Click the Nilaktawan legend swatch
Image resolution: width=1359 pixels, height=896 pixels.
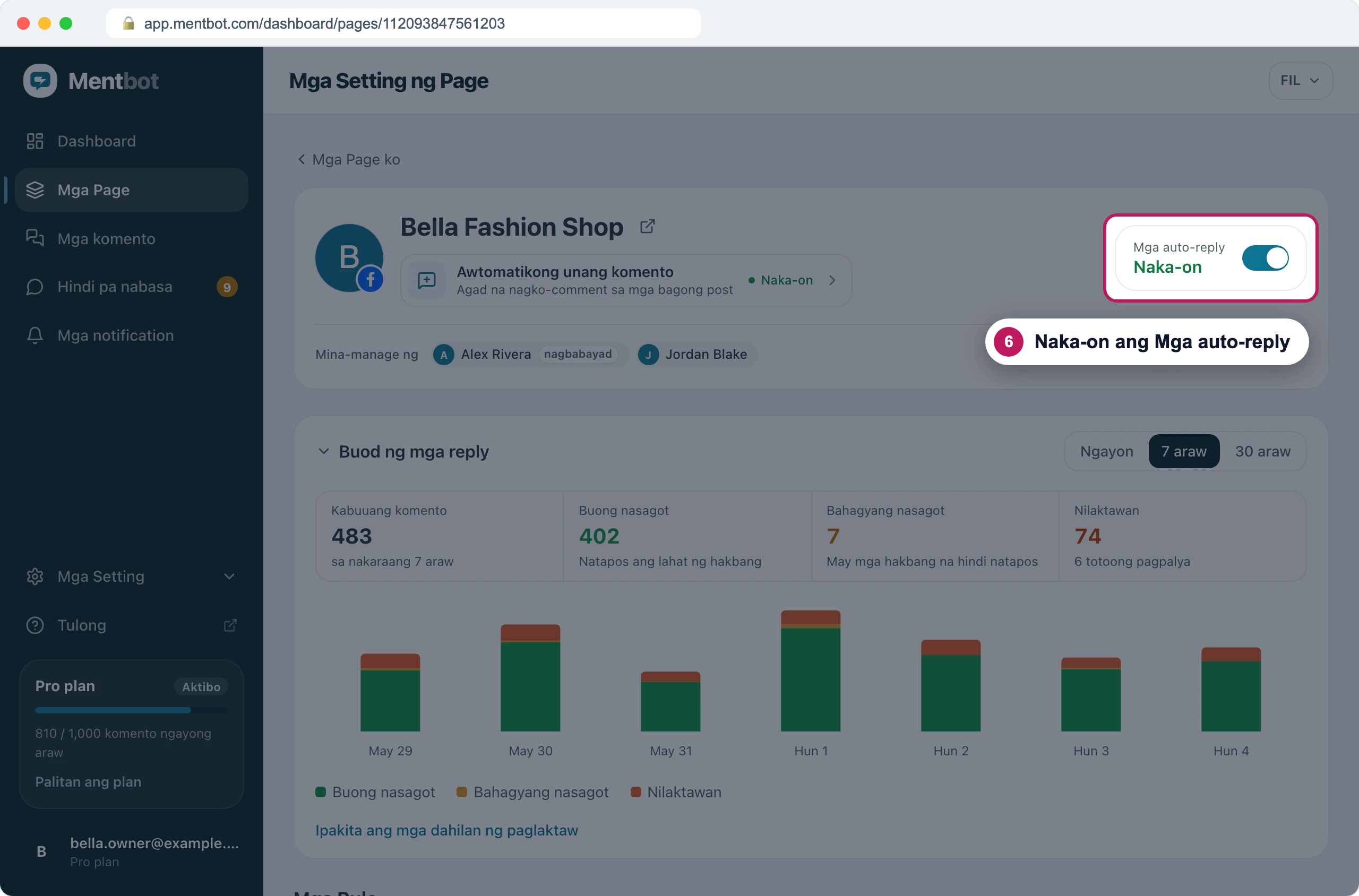pyautogui.click(x=635, y=792)
